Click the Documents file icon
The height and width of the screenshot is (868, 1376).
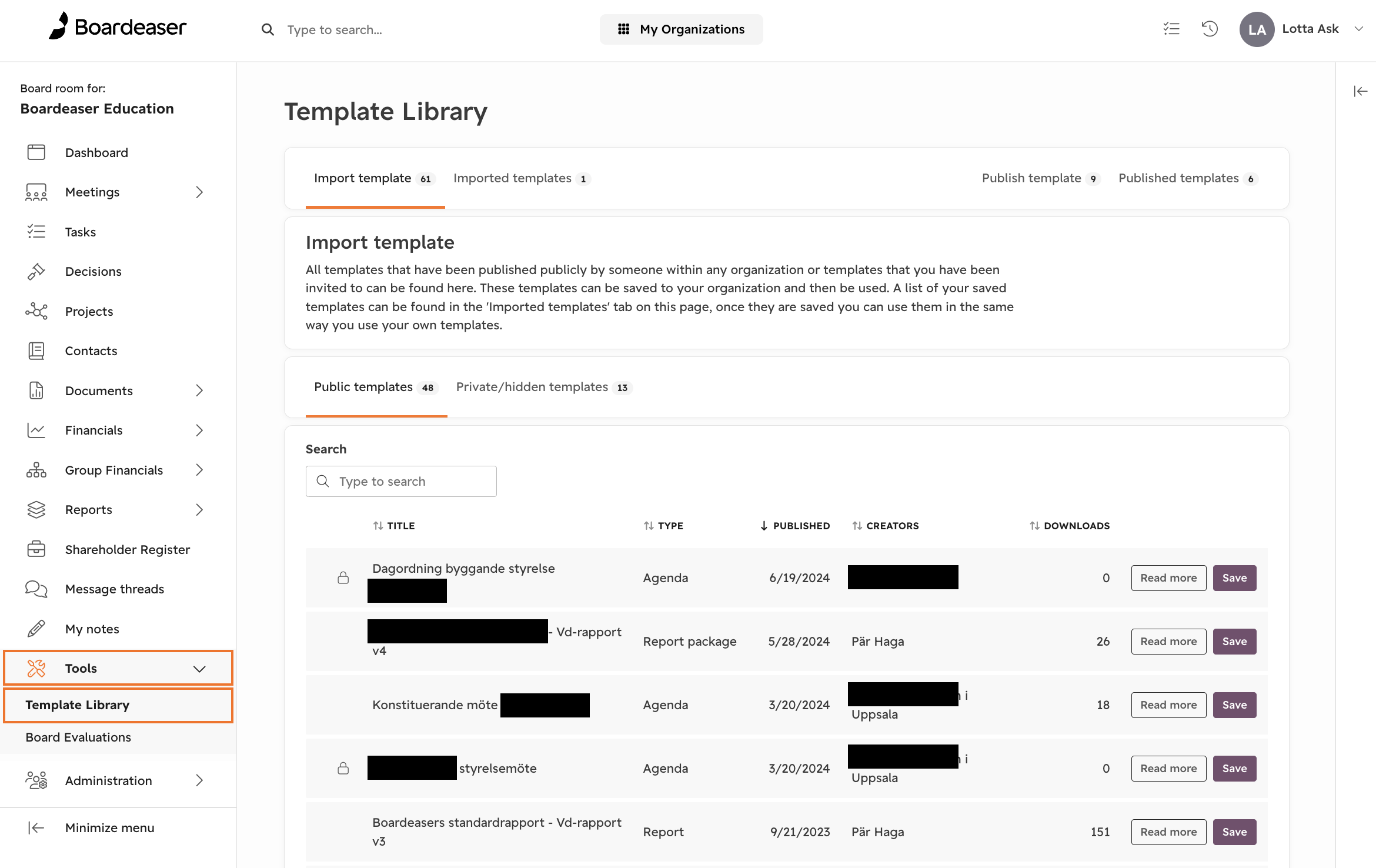36,390
